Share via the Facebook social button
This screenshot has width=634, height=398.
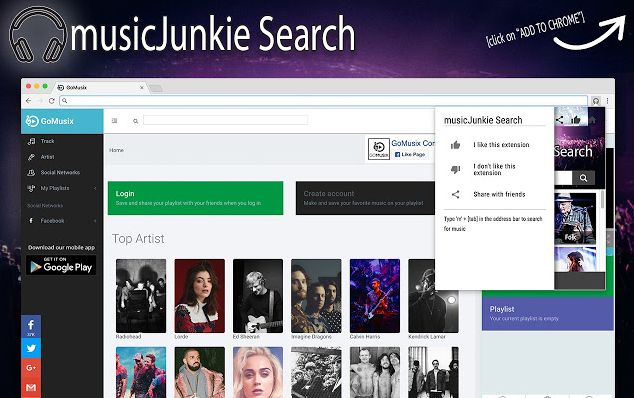pyautogui.click(x=31, y=326)
